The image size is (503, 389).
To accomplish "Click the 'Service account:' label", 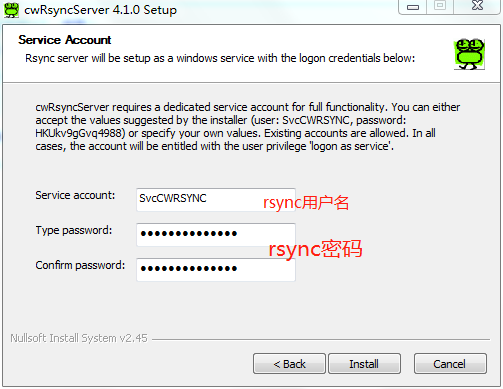I will 75,195.
